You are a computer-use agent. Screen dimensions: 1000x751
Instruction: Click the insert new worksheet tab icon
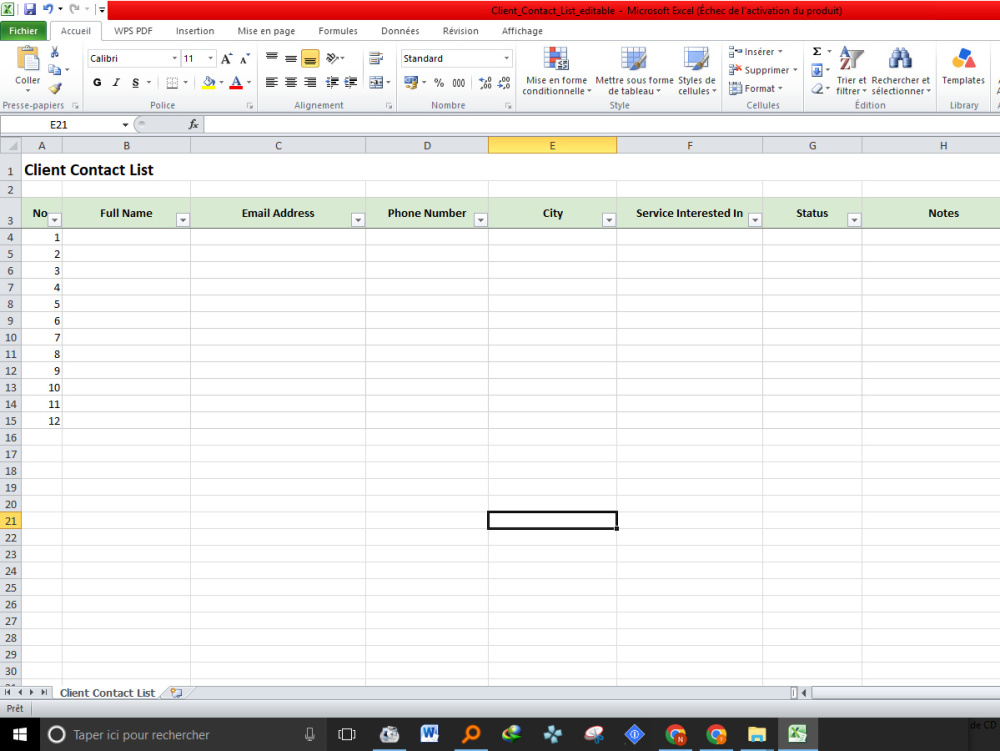pyautogui.click(x=177, y=693)
